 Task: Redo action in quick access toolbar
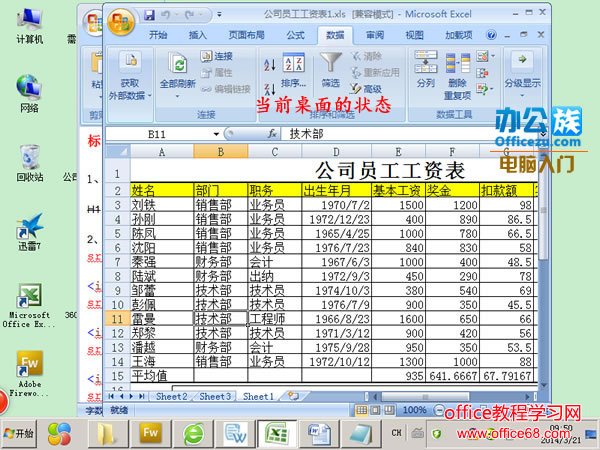[x=189, y=15]
